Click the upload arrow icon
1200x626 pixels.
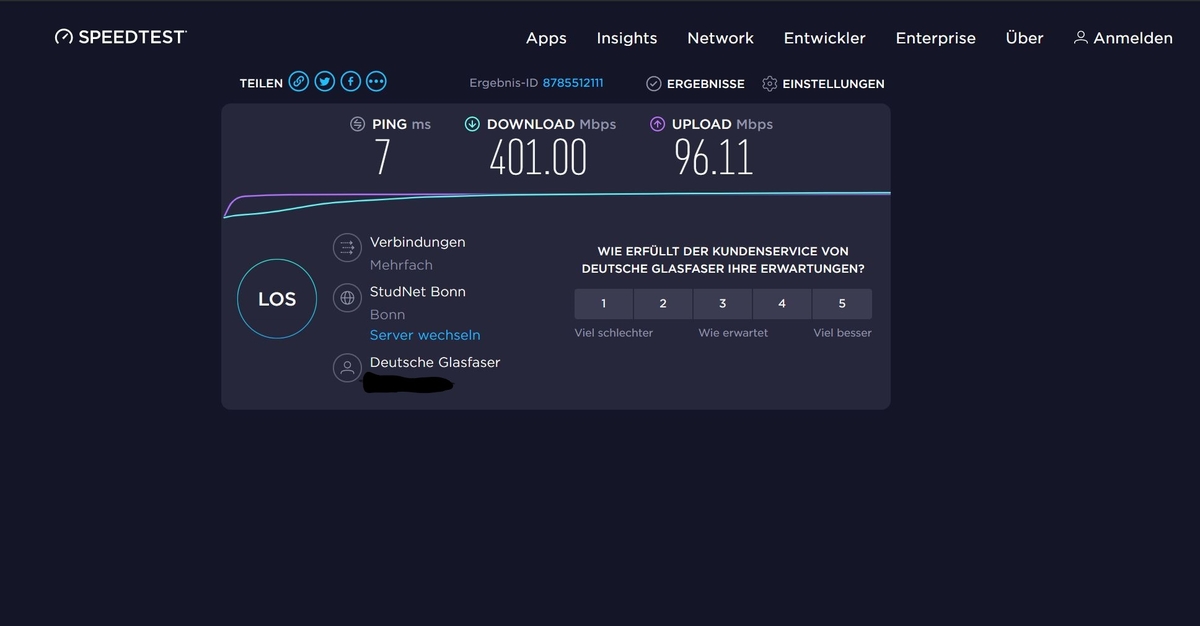coord(657,124)
